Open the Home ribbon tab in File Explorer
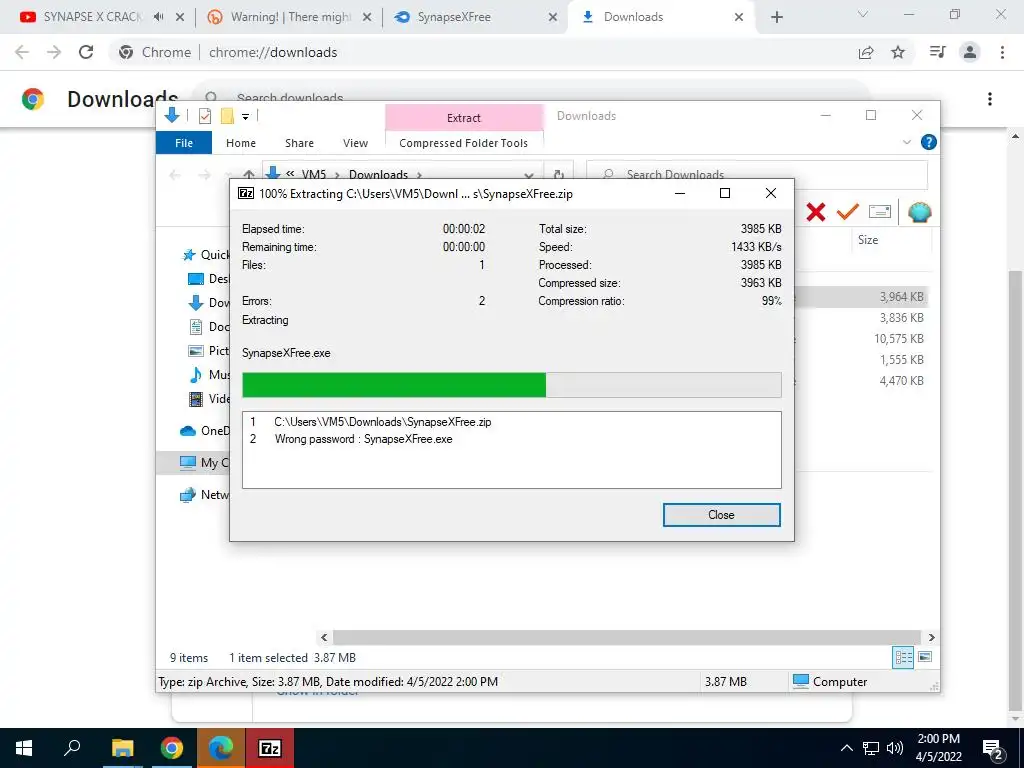The image size is (1024, 768). (241, 143)
